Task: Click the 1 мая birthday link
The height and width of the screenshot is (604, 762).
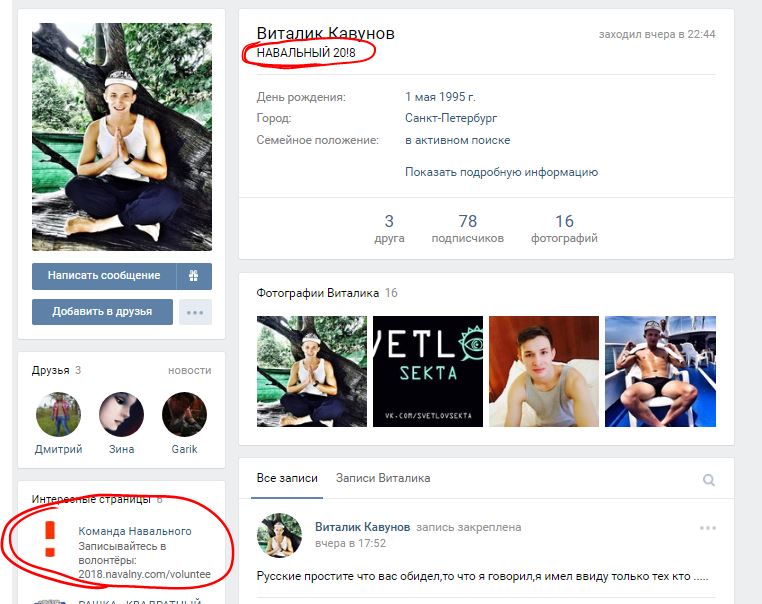Action: (420, 97)
